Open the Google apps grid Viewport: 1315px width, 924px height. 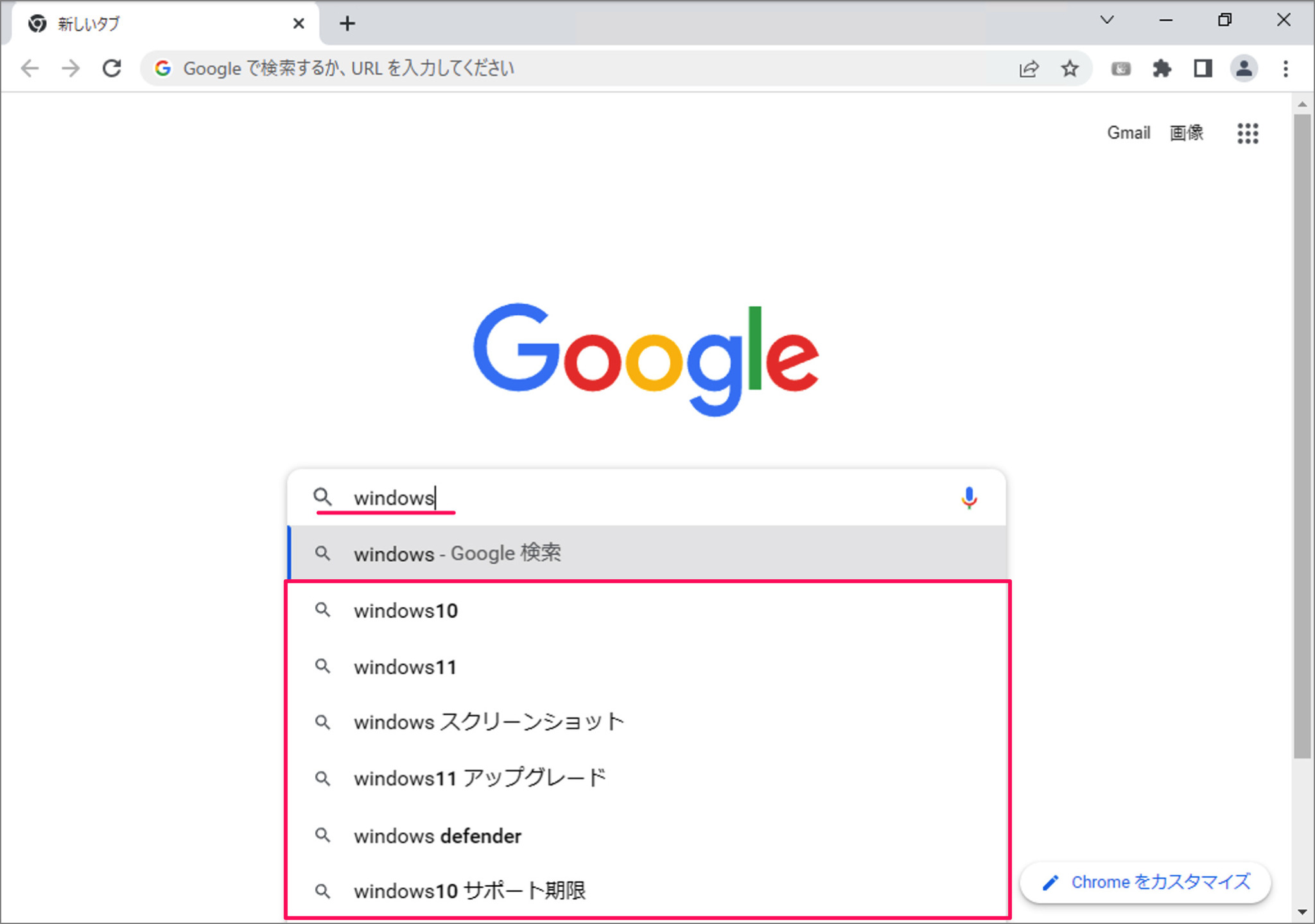1248,133
